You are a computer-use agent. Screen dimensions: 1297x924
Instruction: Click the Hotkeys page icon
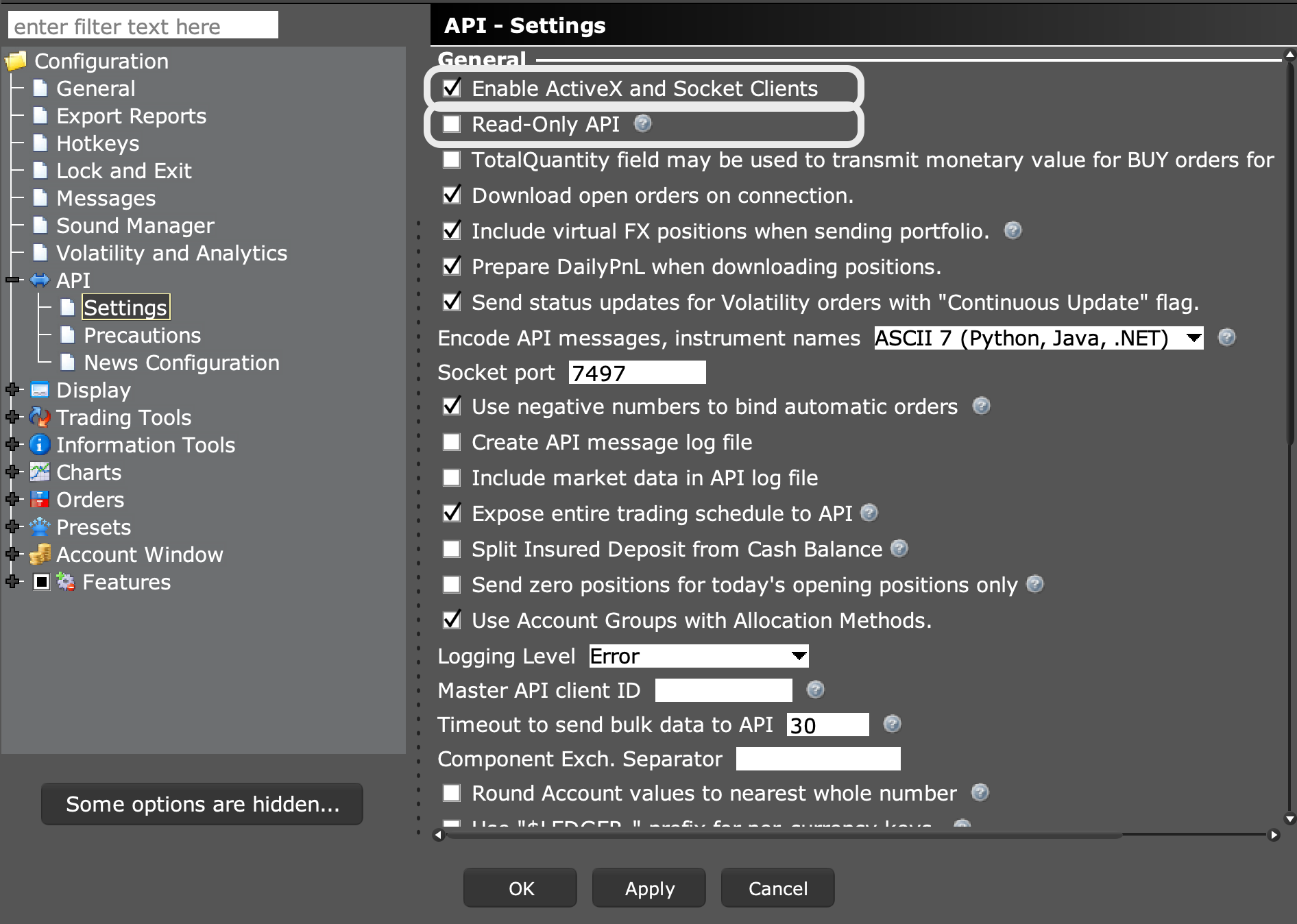coord(40,143)
